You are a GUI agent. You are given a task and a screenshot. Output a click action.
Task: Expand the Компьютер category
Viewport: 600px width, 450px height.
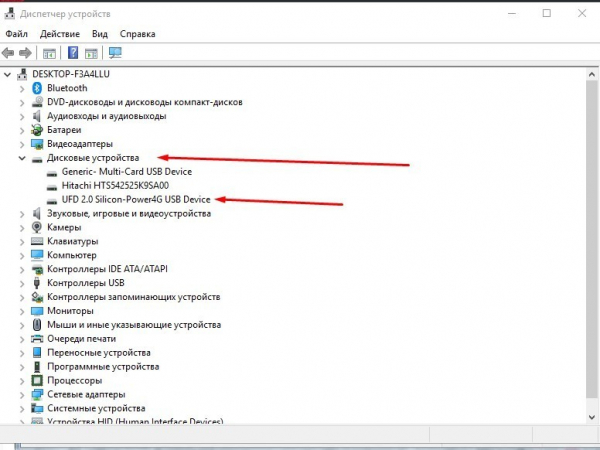coord(22,256)
